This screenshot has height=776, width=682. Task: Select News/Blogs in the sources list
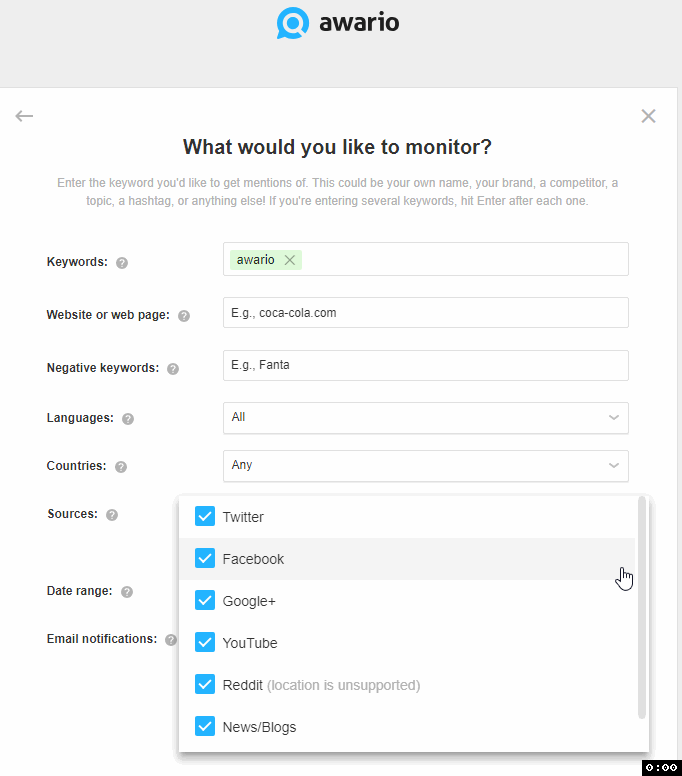(x=259, y=727)
